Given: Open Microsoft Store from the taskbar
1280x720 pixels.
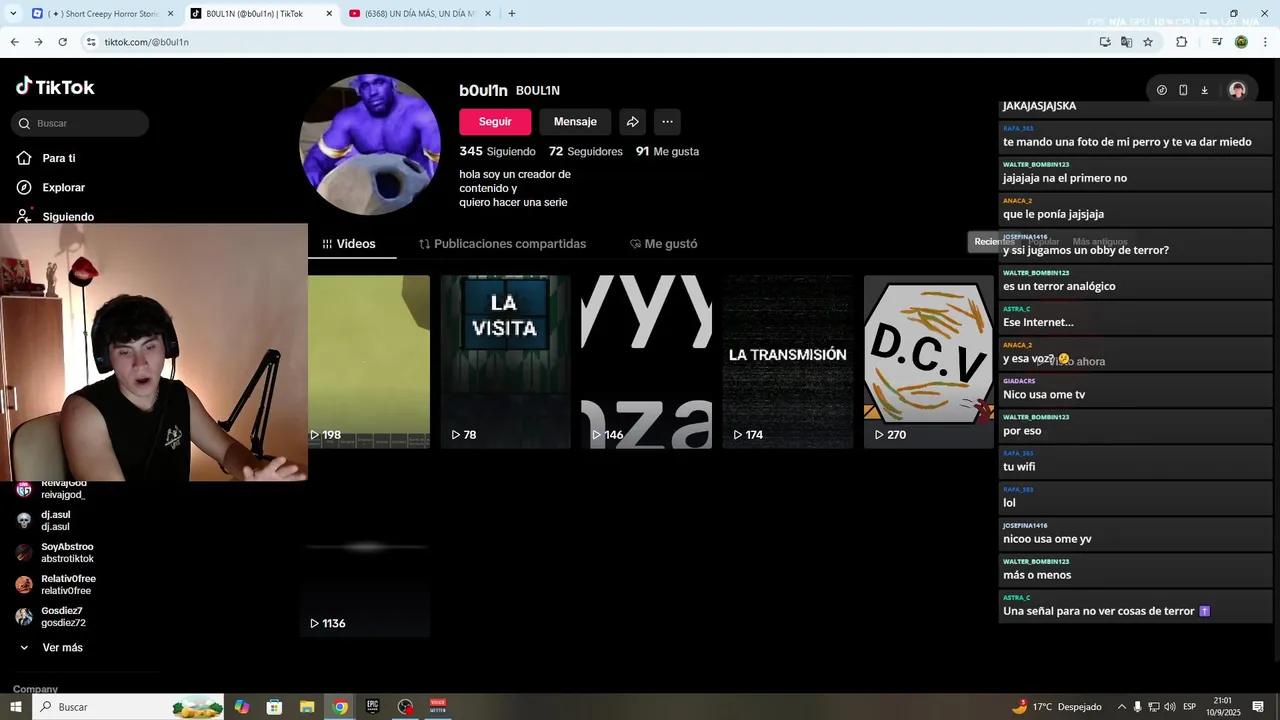Looking at the screenshot, I should click(x=274, y=707).
